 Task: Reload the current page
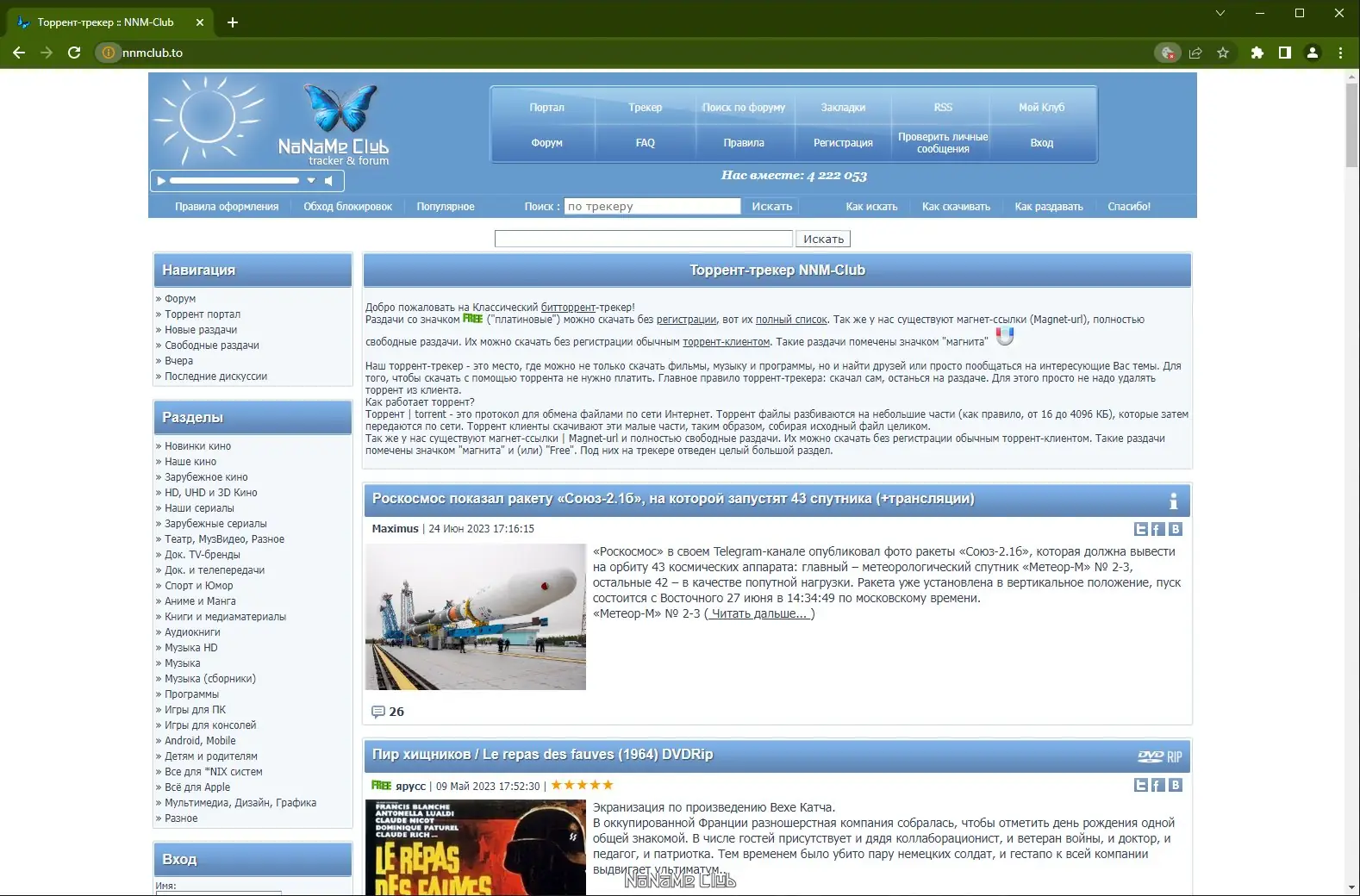click(74, 53)
